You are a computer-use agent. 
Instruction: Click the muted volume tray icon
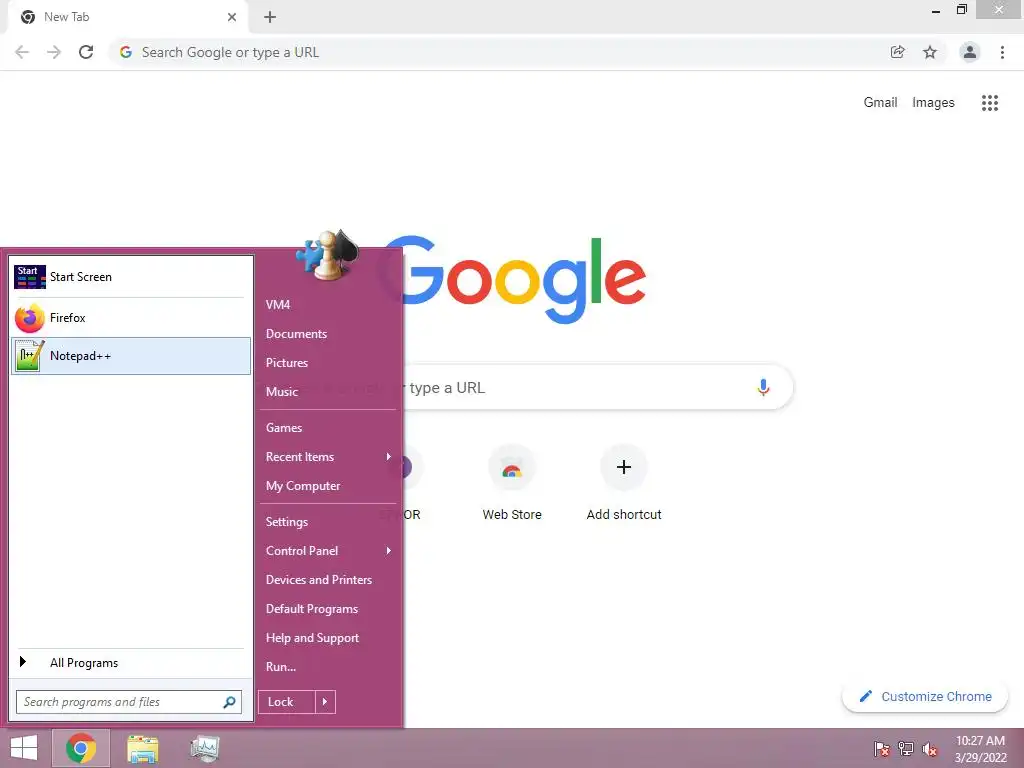(930, 749)
